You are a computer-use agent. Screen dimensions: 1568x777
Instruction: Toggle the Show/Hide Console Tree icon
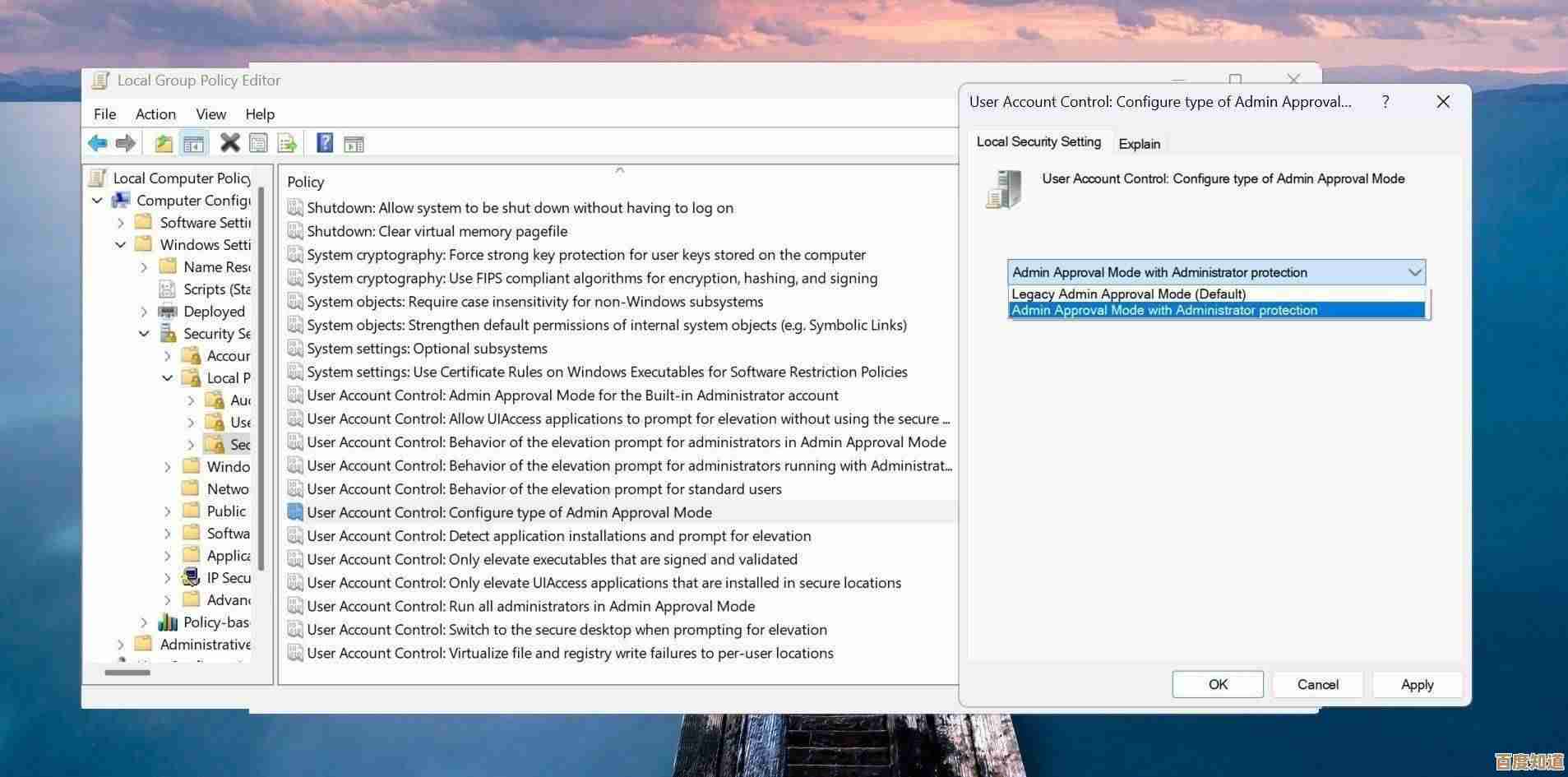point(193,142)
